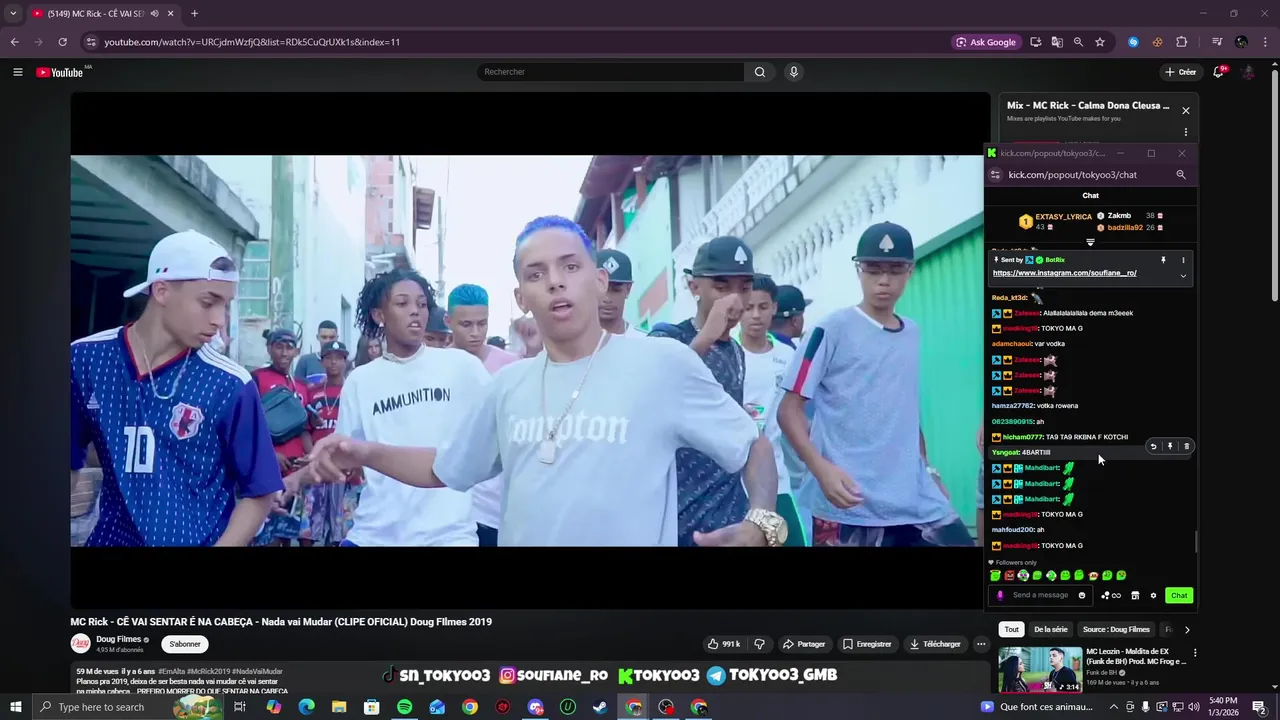The height and width of the screenshot is (720, 1280).
Task: Open the Chrome extensions puzzle menu
Action: click(x=1181, y=42)
